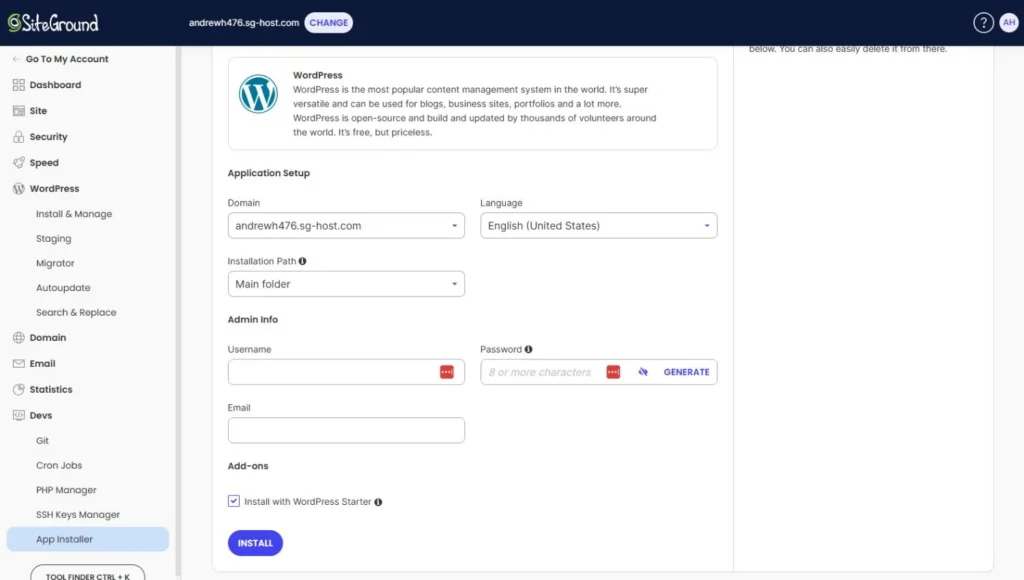This screenshot has height=580, width=1024.
Task: Open the help question mark icon
Action: 983,23
